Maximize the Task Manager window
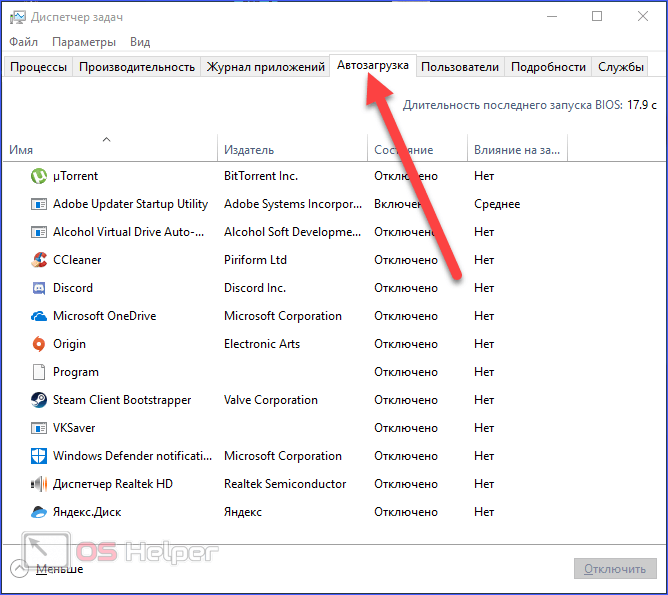Viewport: 668px width, 595px height. 597,16
